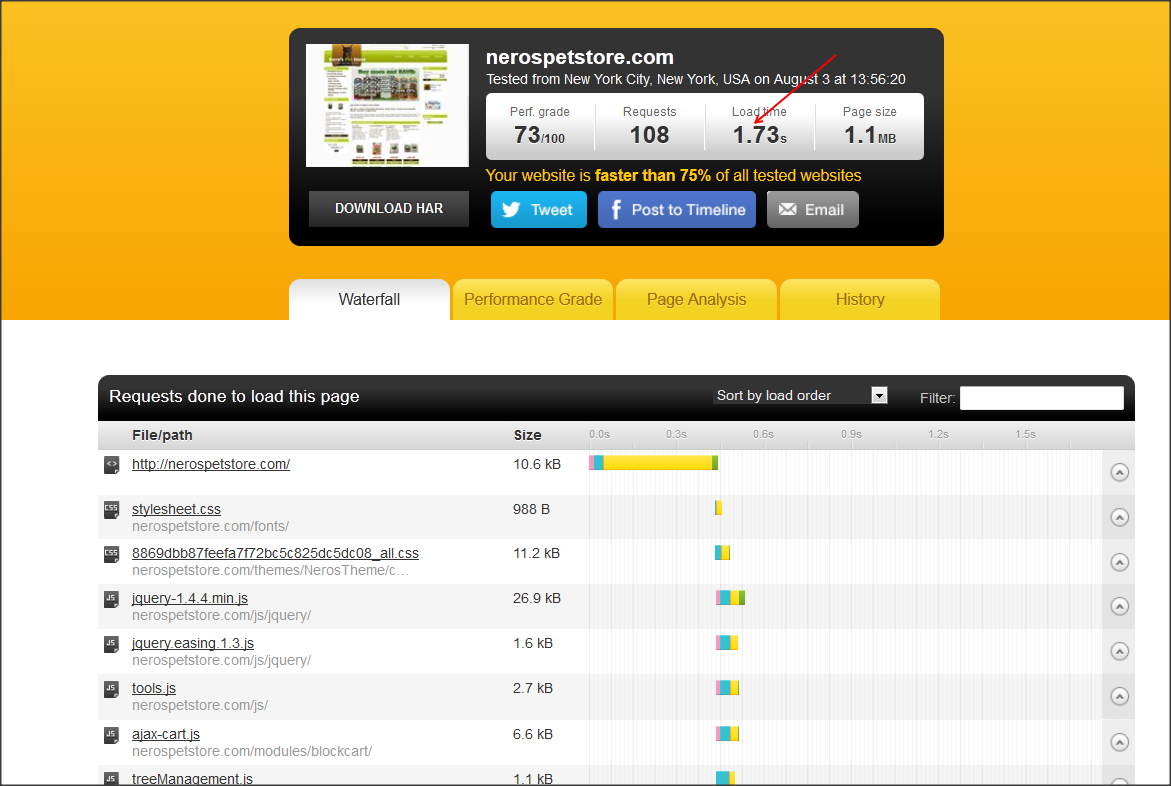
Task: Click the nerospetstore.com heading text
Action: point(580,58)
